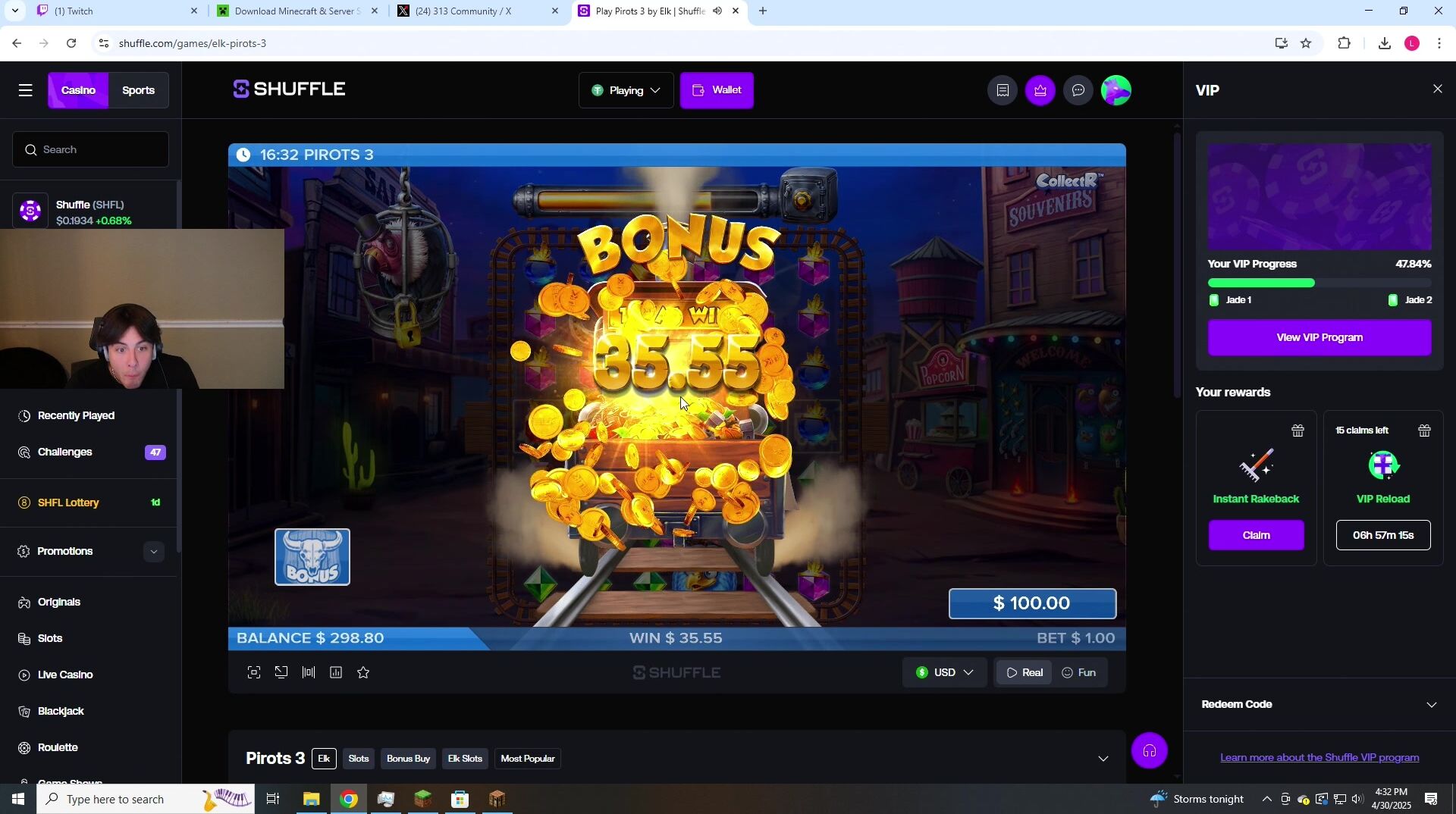The height and width of the screenshot is (814, 1456).
Task: Bookmark this page with star icon
Action: click(1306, 44)
